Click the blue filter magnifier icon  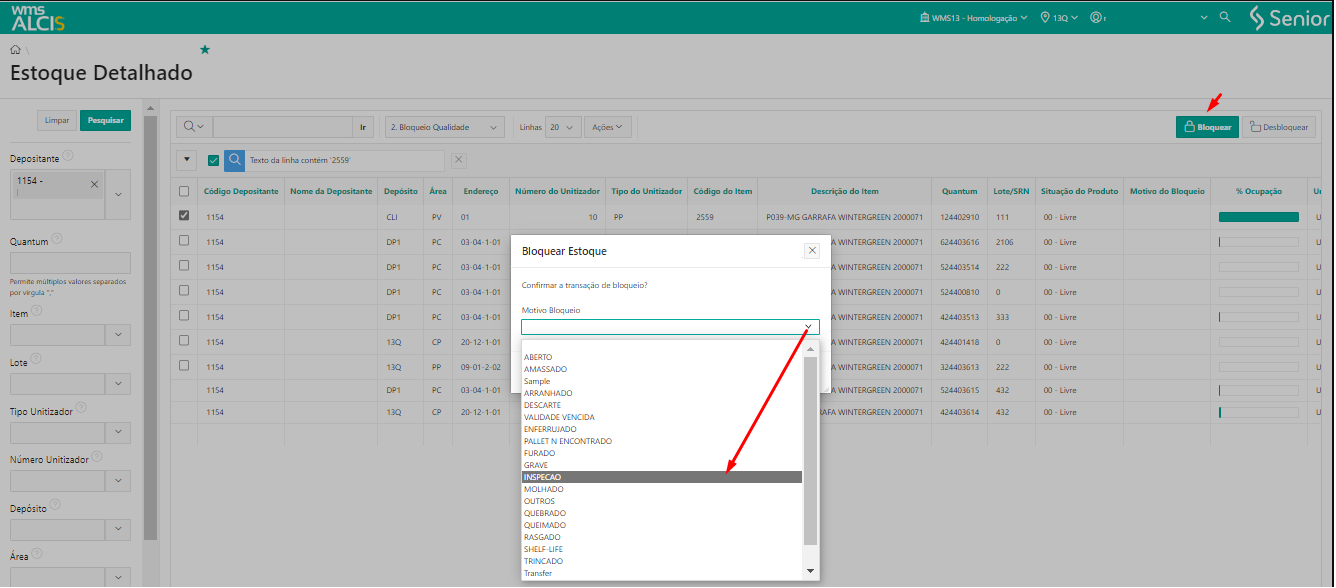[235, 160]
